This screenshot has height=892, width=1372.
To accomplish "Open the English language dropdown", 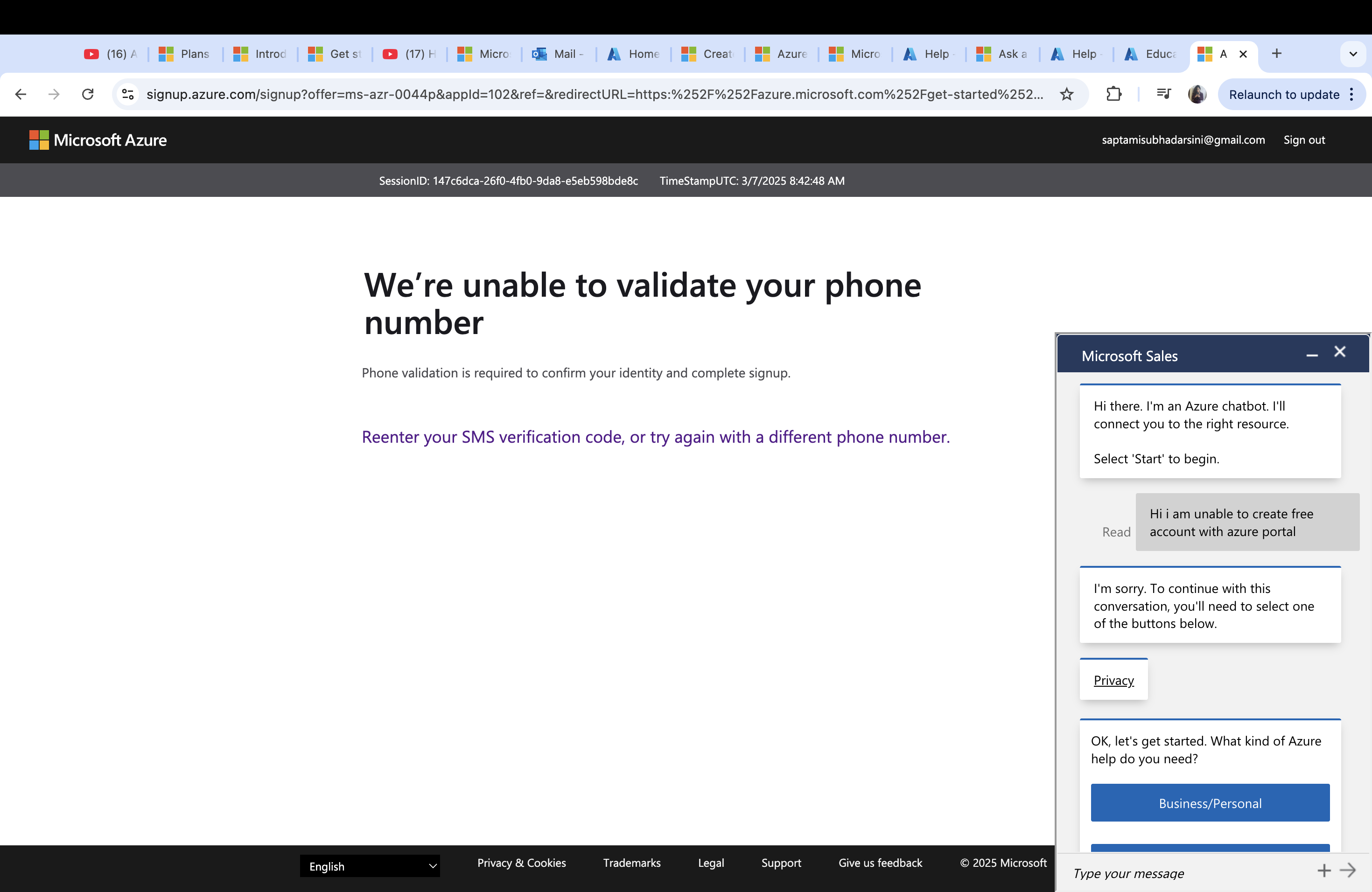I will point(370,865).
